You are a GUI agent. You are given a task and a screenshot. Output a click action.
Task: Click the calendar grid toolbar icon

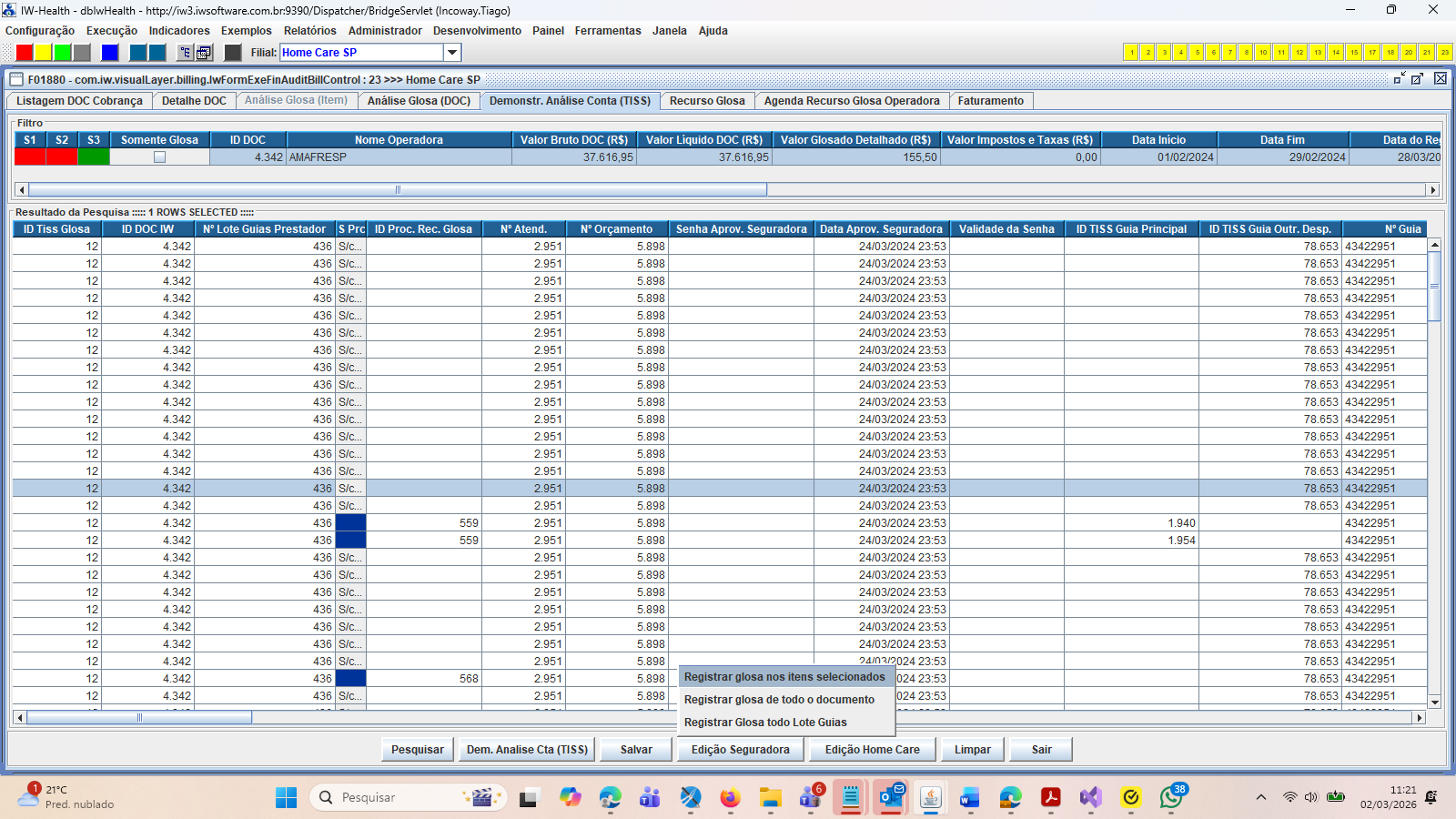click(204, 53)
